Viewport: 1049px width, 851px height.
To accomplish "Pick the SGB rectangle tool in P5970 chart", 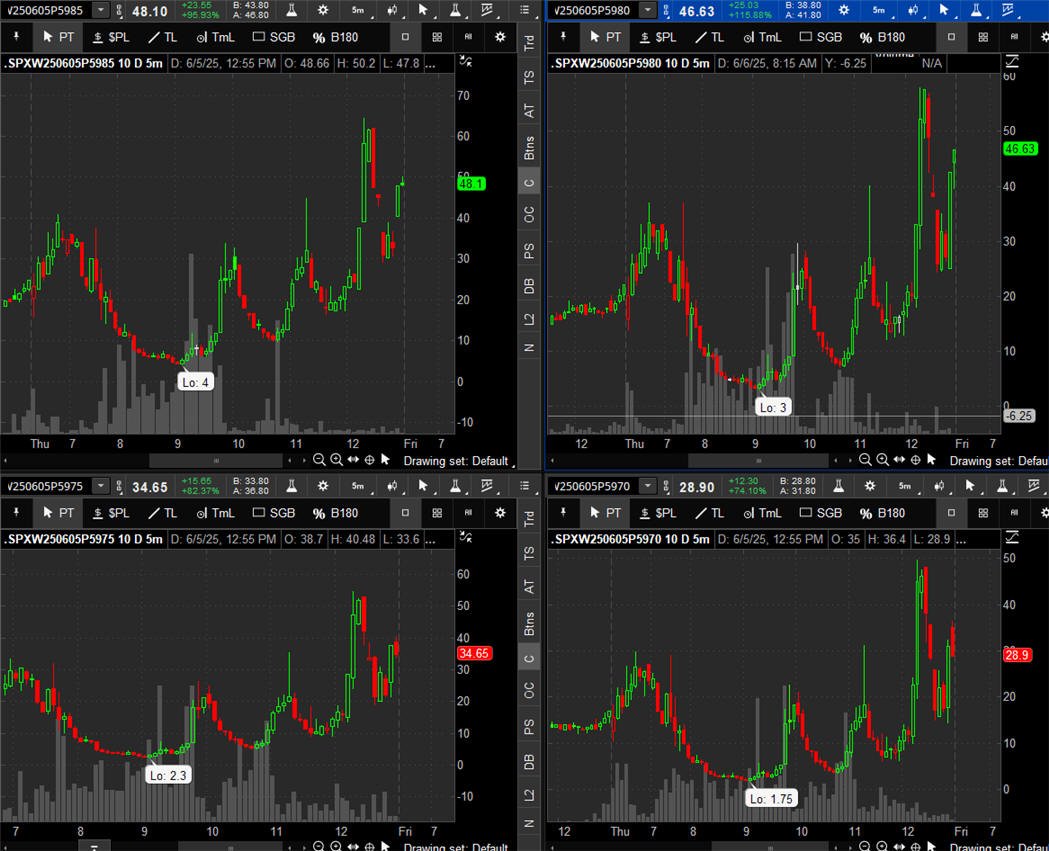I will [821, 513].
